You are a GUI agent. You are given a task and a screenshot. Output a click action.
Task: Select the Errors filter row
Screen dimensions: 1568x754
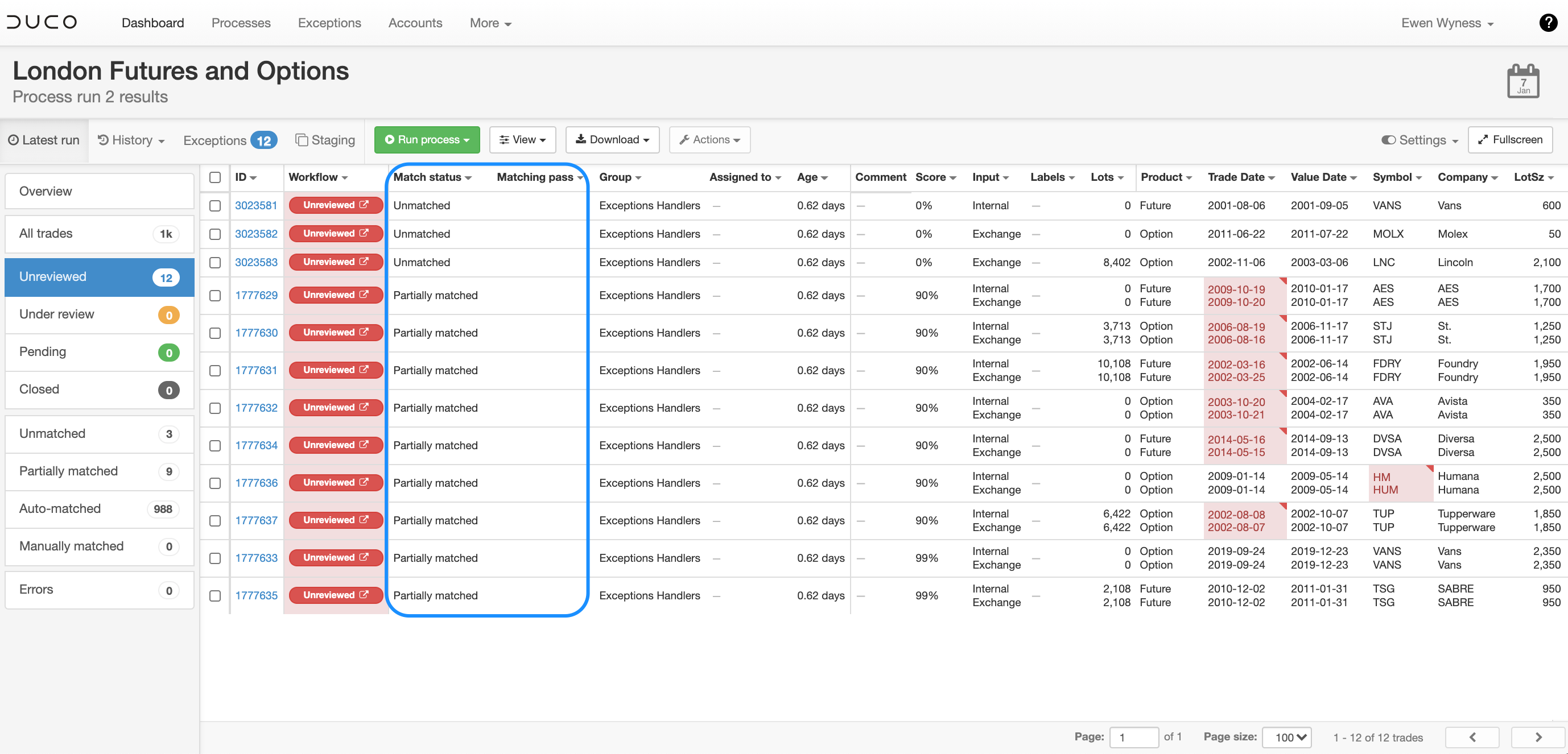(x=99, y=590)
